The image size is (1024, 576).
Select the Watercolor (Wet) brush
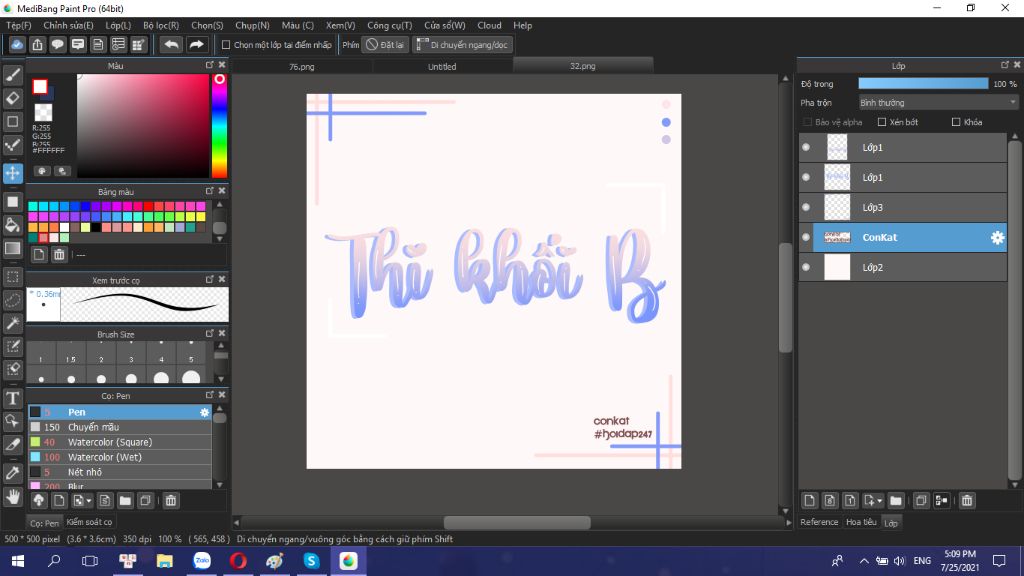pyautogui.click(x=120, y=457)
